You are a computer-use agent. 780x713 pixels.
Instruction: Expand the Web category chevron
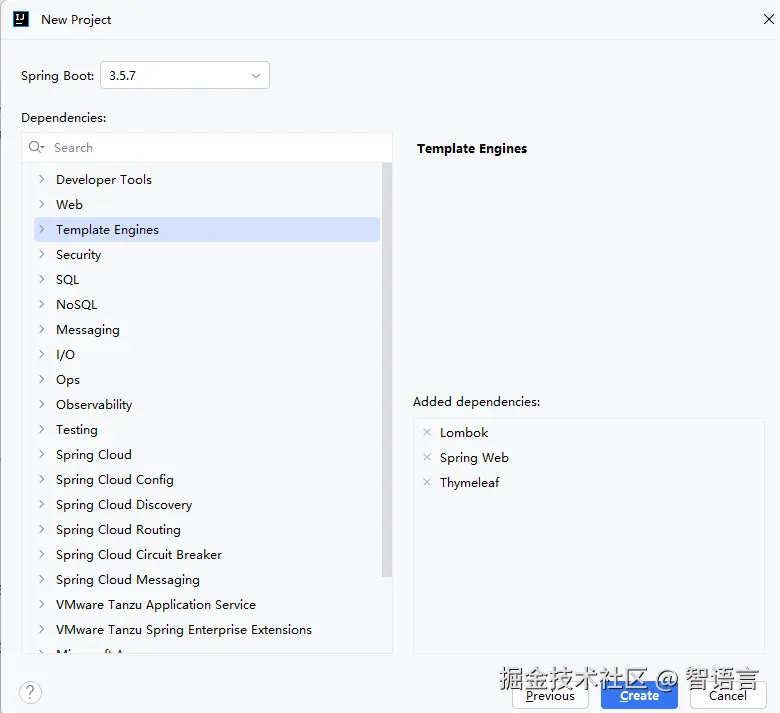tap(42, 204)
